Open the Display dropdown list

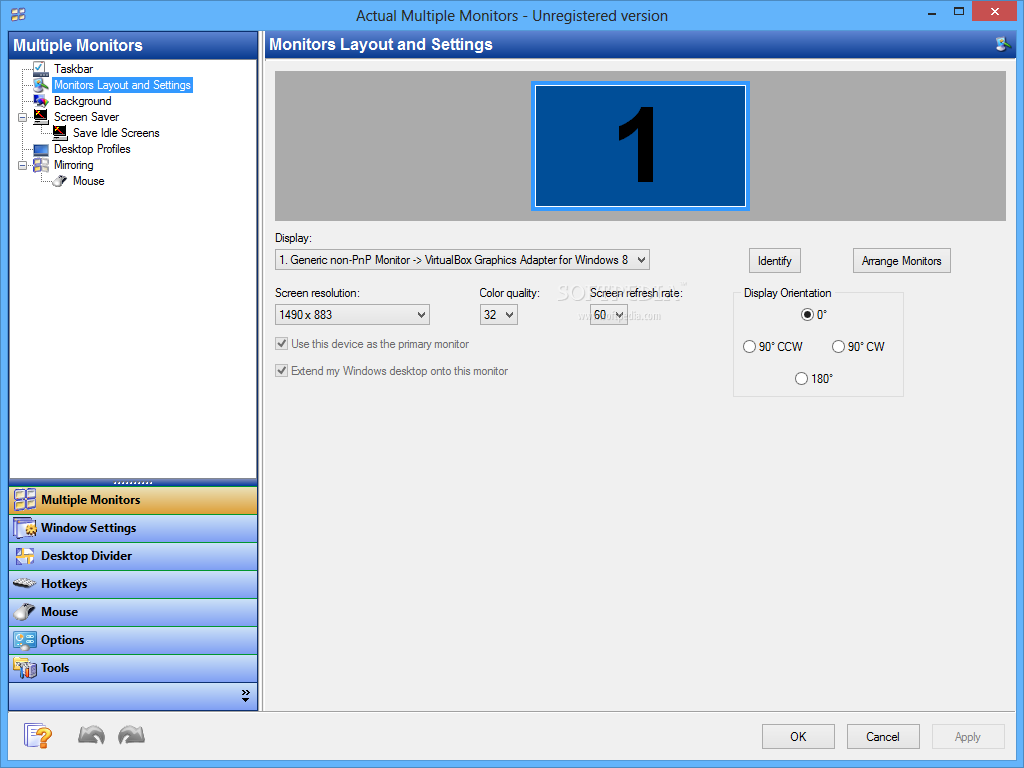(462, 260)
